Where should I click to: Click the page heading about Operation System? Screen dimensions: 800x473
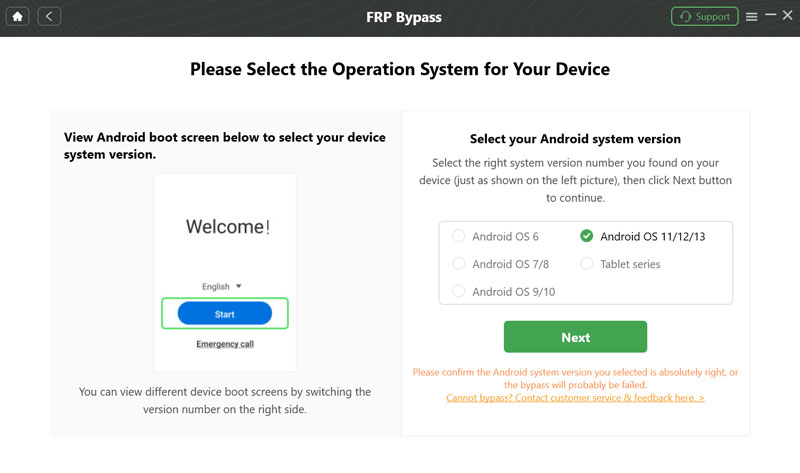pyautogui.click(x=400, y=70)
